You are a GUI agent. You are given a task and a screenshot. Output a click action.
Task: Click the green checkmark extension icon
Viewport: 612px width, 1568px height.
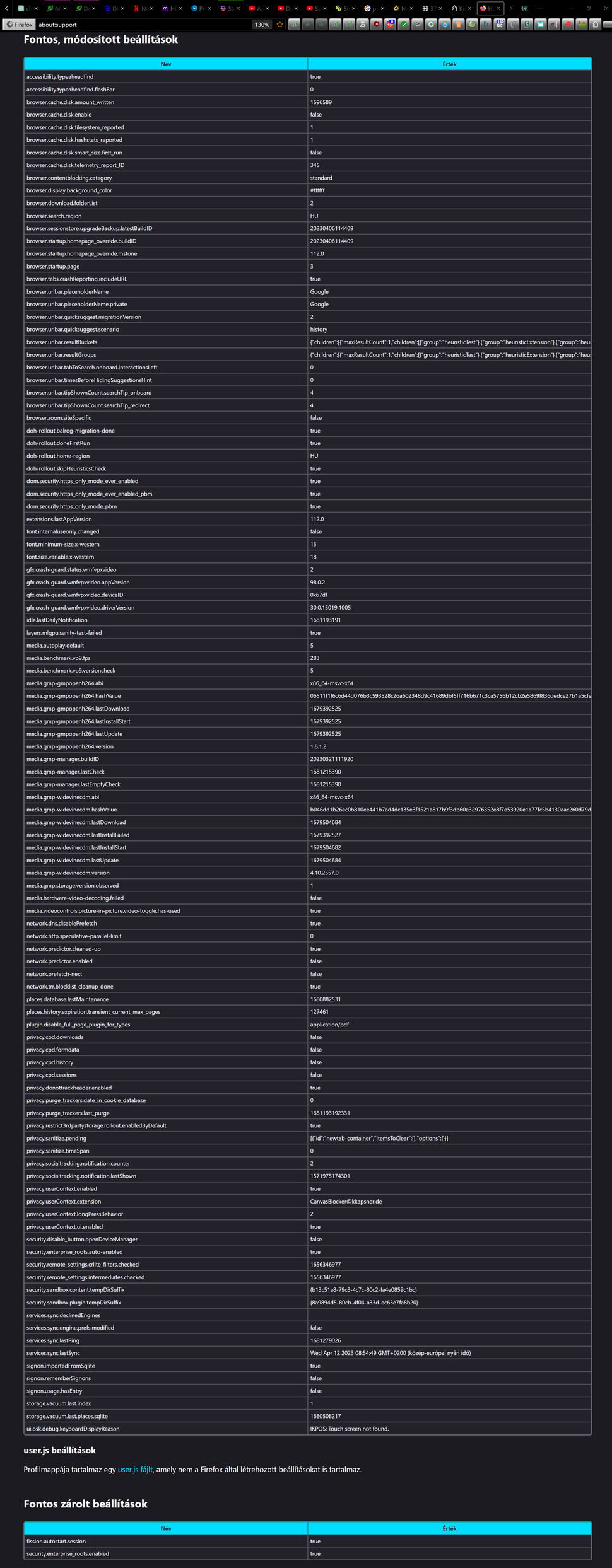point(404,25)
